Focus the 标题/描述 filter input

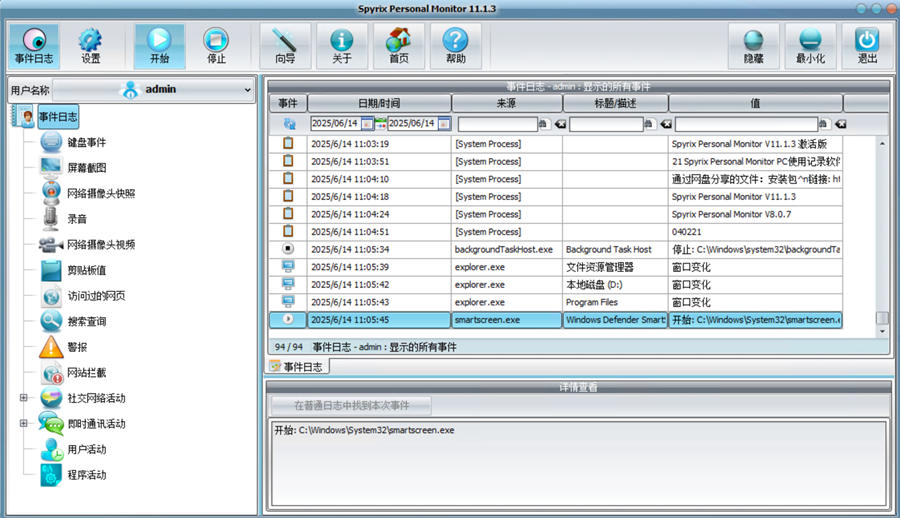click(606, 124)
